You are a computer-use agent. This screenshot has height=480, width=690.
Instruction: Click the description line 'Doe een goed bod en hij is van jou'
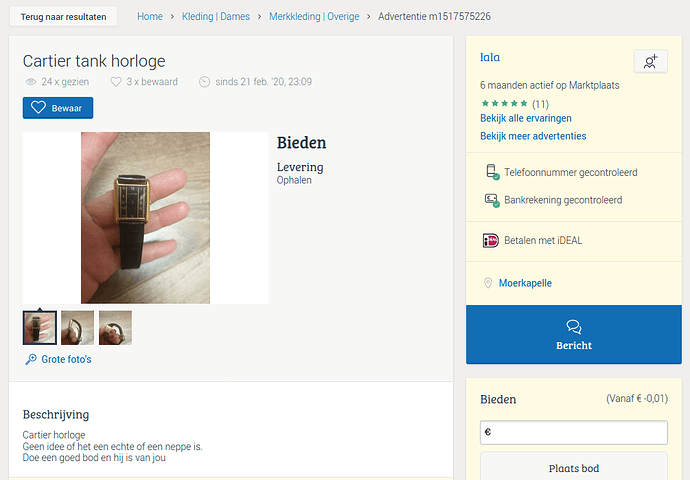point(94,458)
